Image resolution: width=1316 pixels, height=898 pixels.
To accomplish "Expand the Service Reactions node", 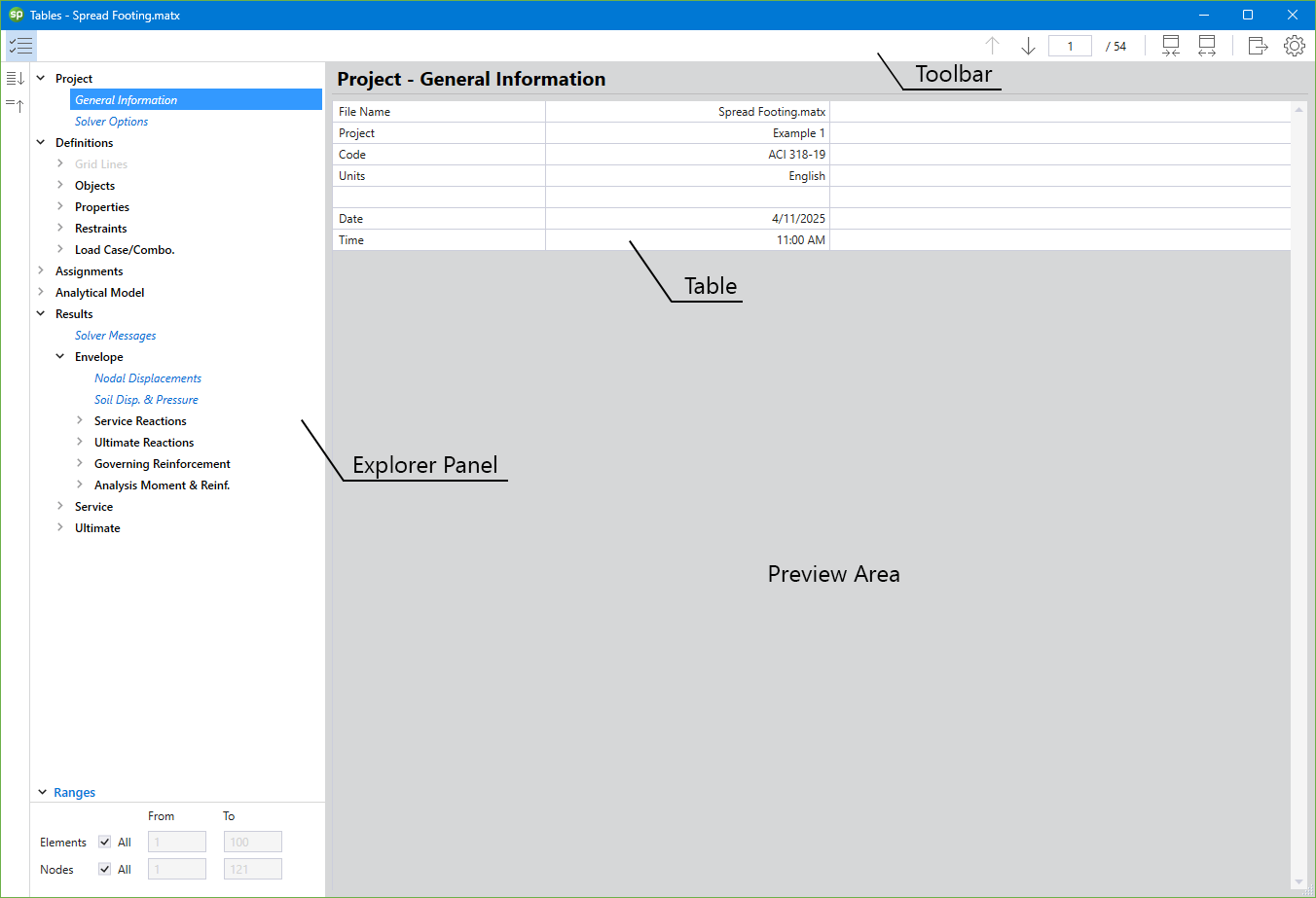I will point(80,420).
